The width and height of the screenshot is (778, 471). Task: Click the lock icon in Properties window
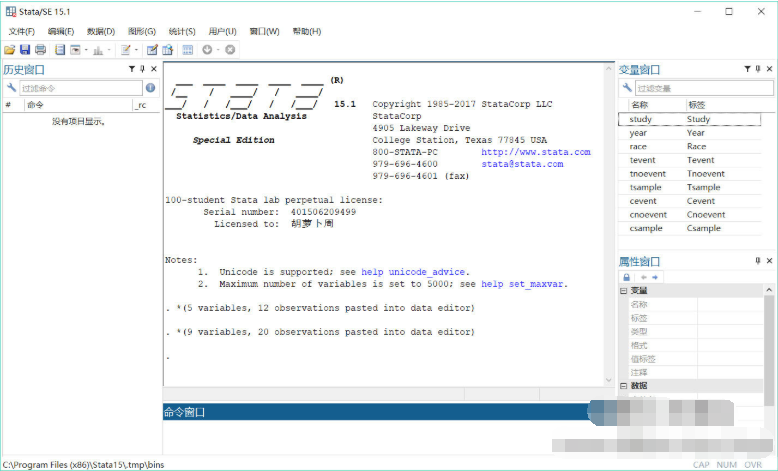627,277
